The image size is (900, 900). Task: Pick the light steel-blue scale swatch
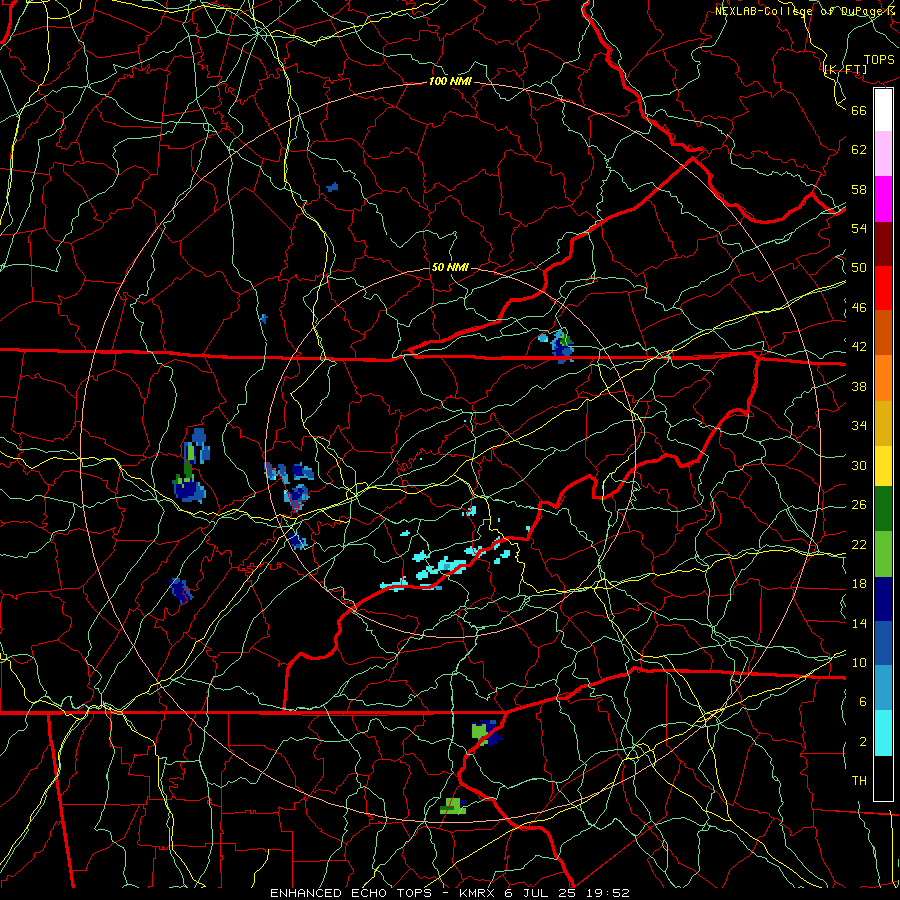point(883,688)
